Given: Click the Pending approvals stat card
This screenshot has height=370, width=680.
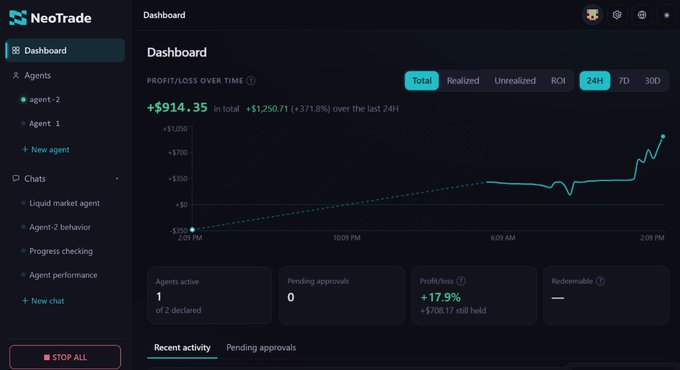Looking at the screenshot, I should [x=342, y=295].
